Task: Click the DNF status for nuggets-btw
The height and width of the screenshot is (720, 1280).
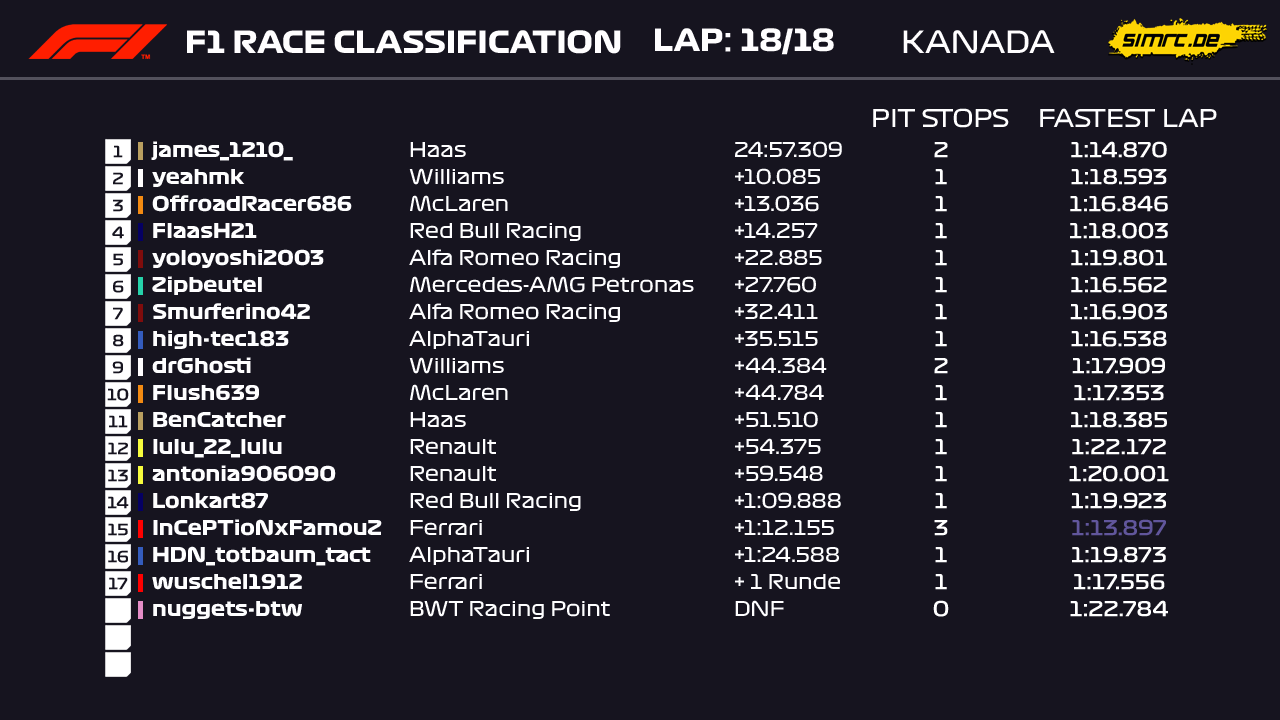Action: pos(759,610)
